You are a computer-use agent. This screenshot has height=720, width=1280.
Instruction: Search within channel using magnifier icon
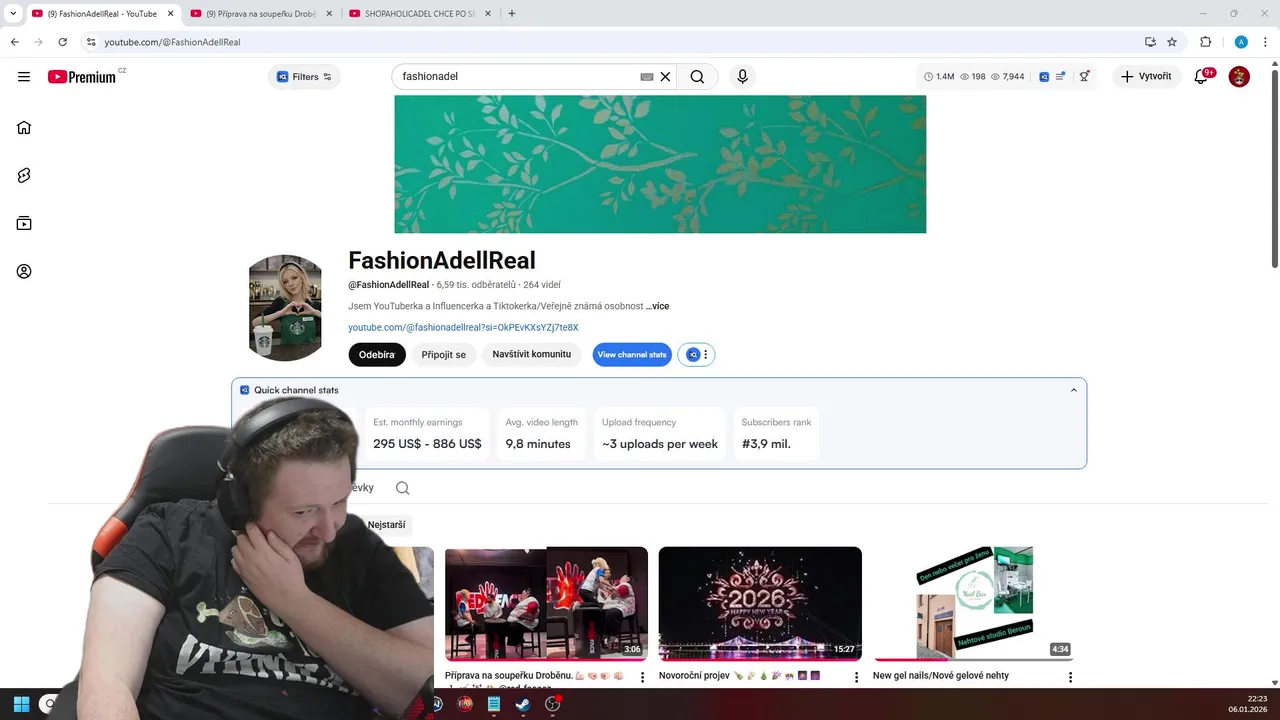(x=402, y=488)
